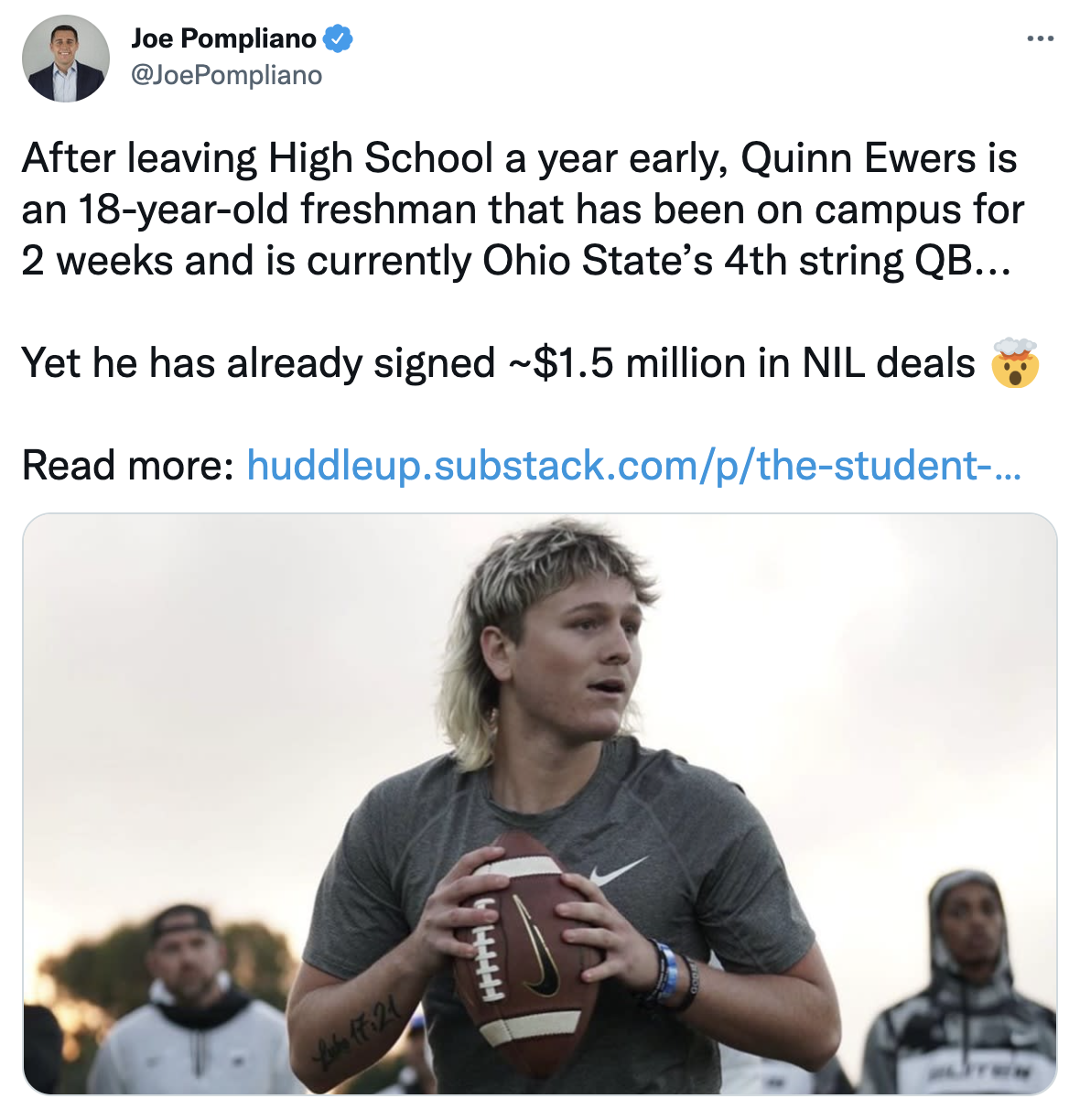
Task: Open the Joe Pompliano display name
Action: (223, 38)
